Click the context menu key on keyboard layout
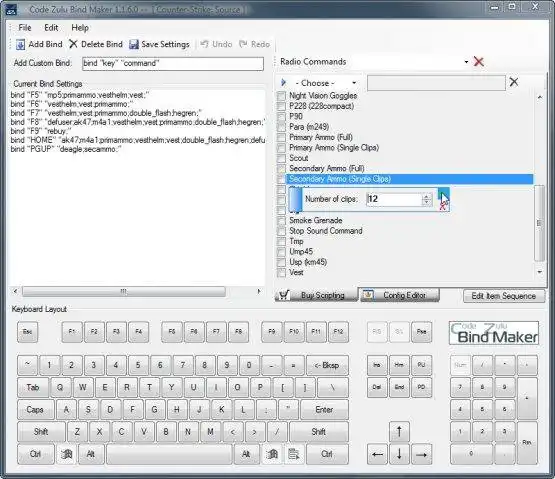Screen dimensions: 555x479 click(x=294, y=454)
